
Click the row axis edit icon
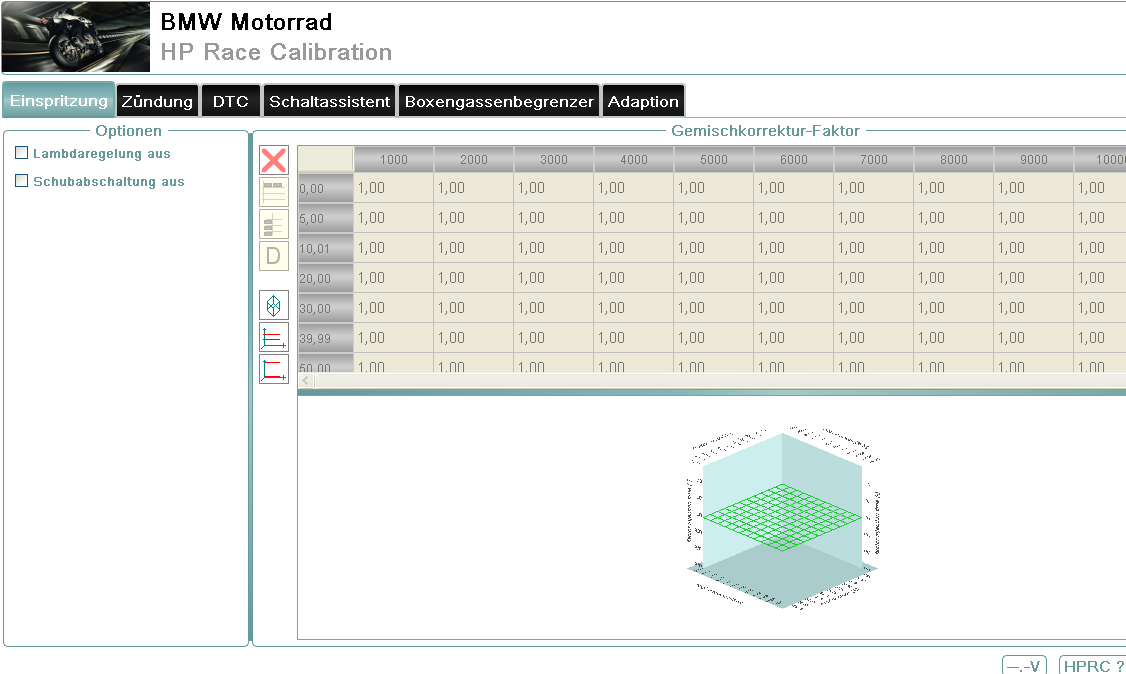273,193
